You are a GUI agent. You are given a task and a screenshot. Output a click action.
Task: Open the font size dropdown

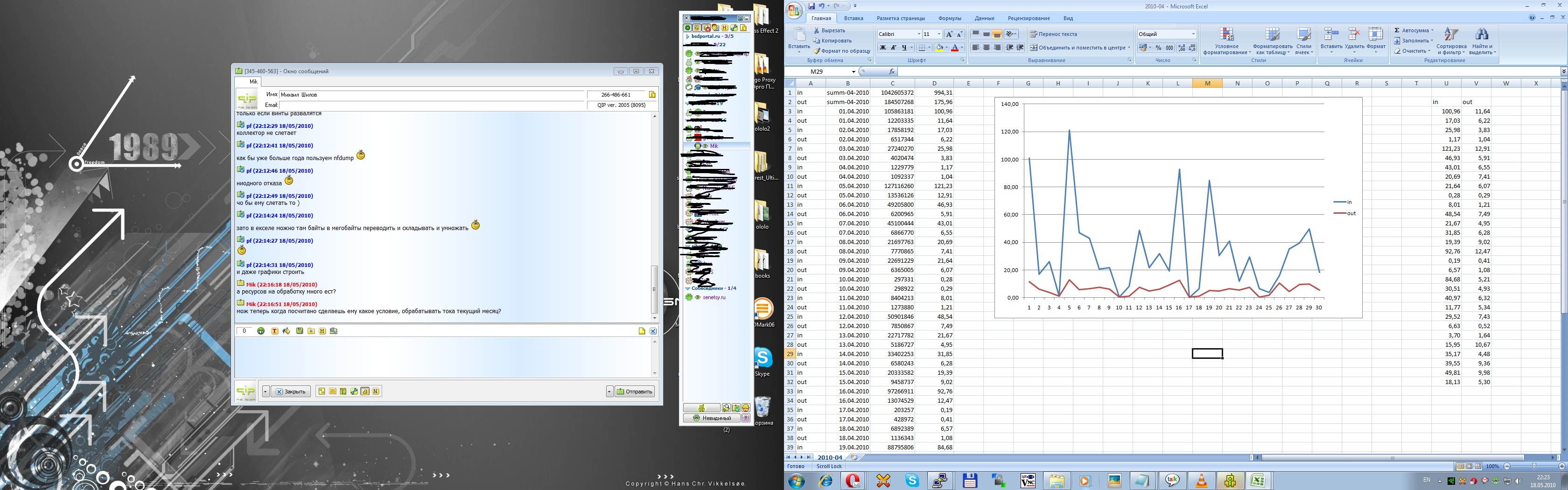tap(938, 34)
